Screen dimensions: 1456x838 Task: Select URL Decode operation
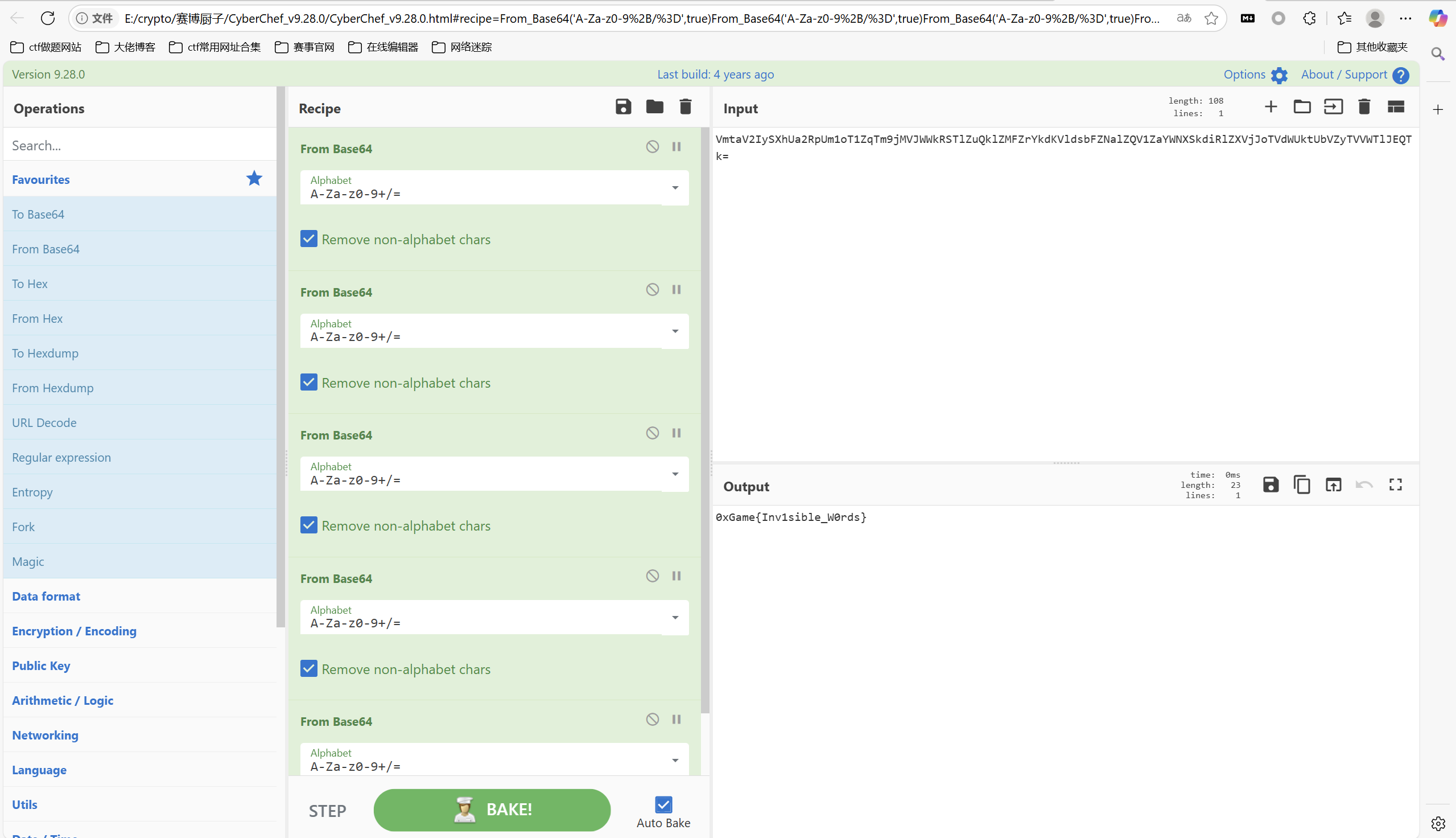(x=139, y=422)
